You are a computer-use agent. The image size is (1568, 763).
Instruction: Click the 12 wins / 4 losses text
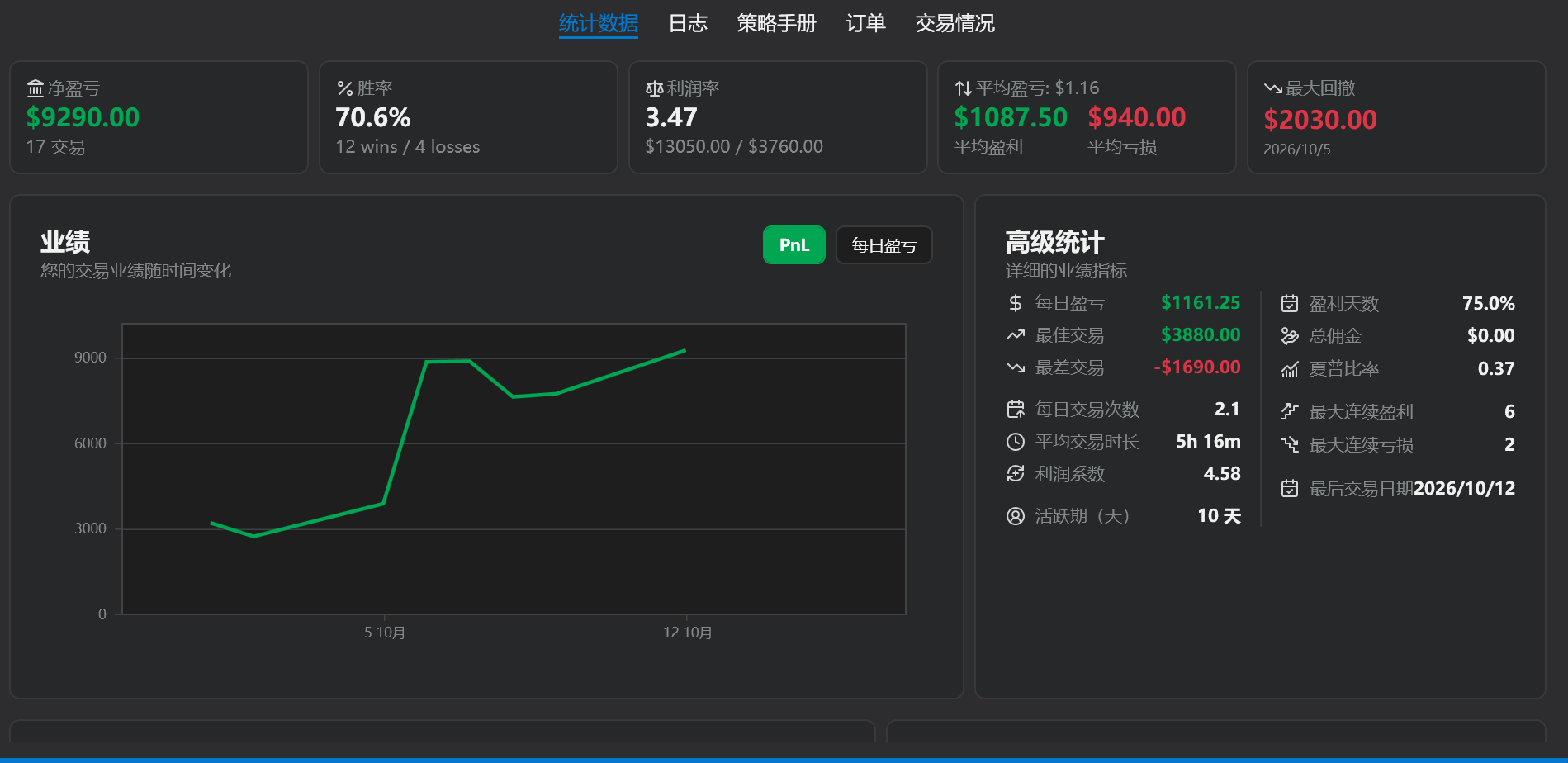pos(408,147)
